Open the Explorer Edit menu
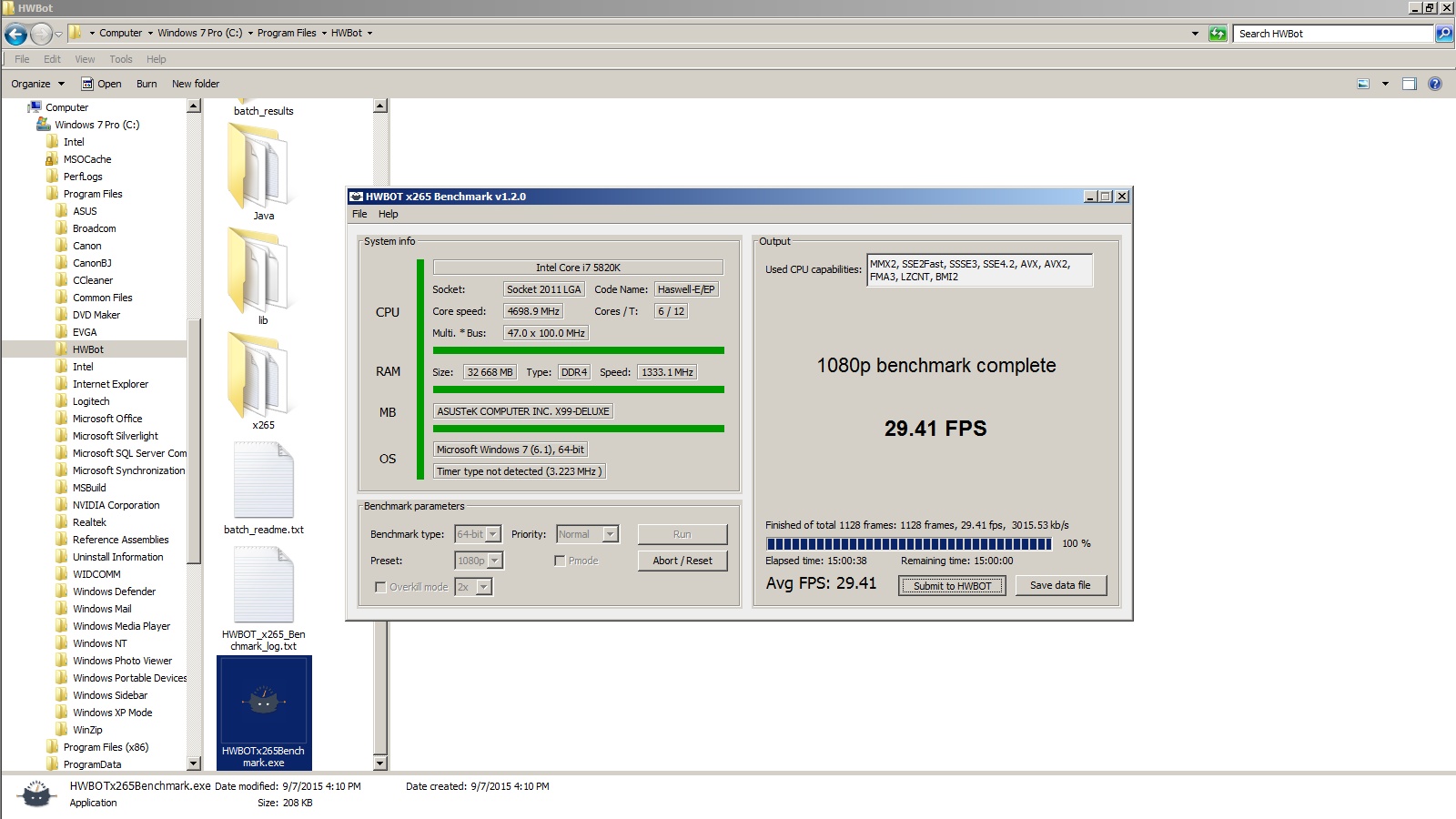Screen dimensions: 1456x819 52,59
